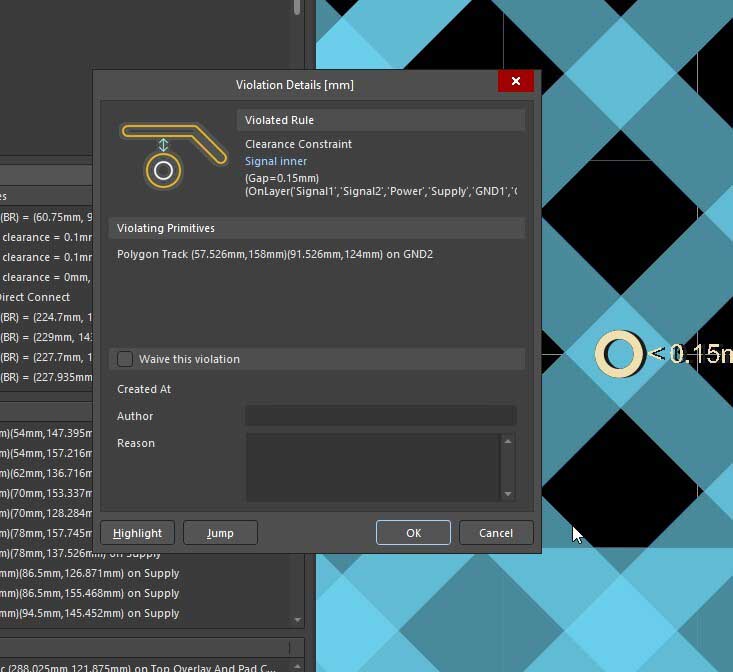
Task: Click the violating pad ring on the PCB
Action: click(619, 354)
